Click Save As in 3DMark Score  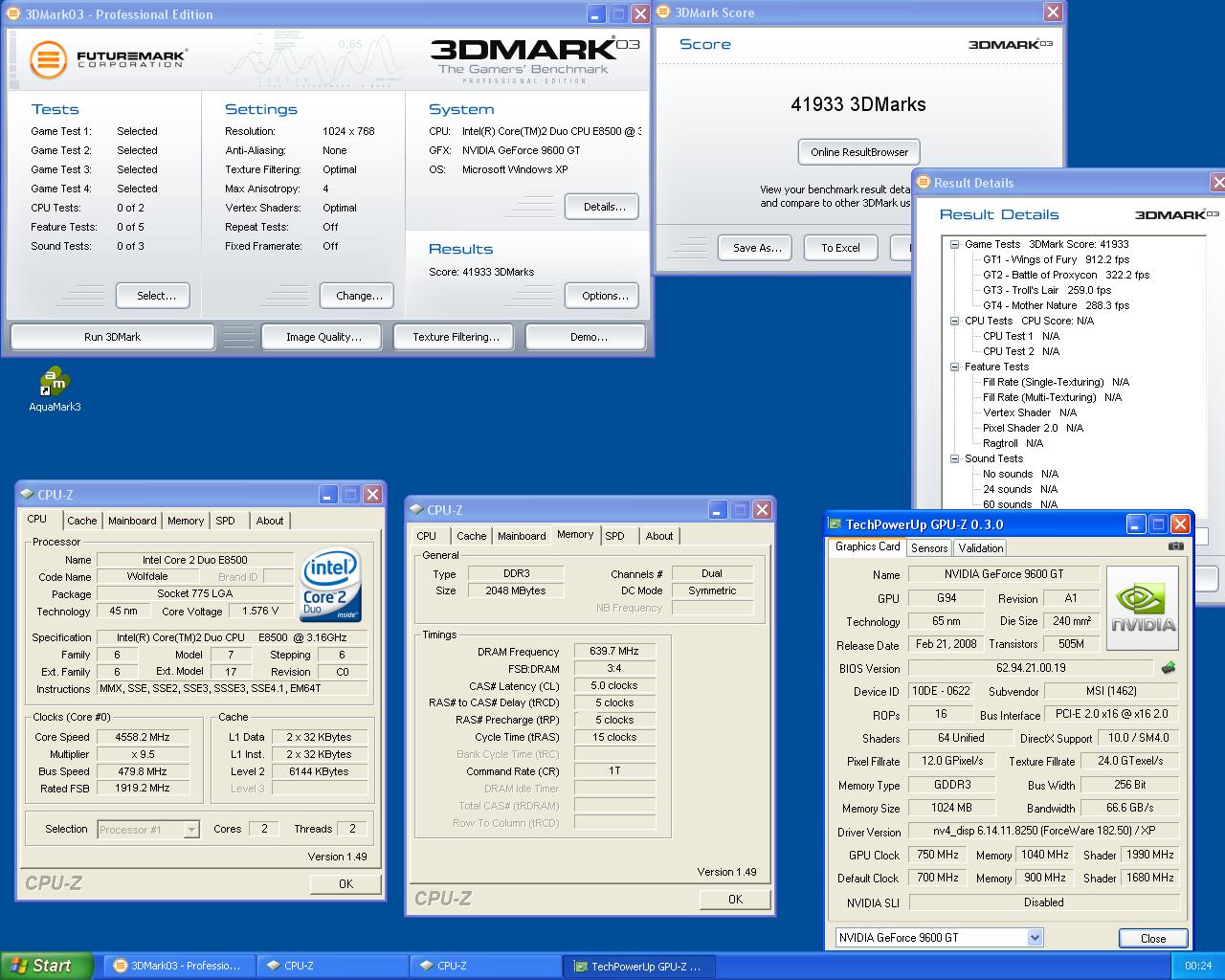click(757, 248)
